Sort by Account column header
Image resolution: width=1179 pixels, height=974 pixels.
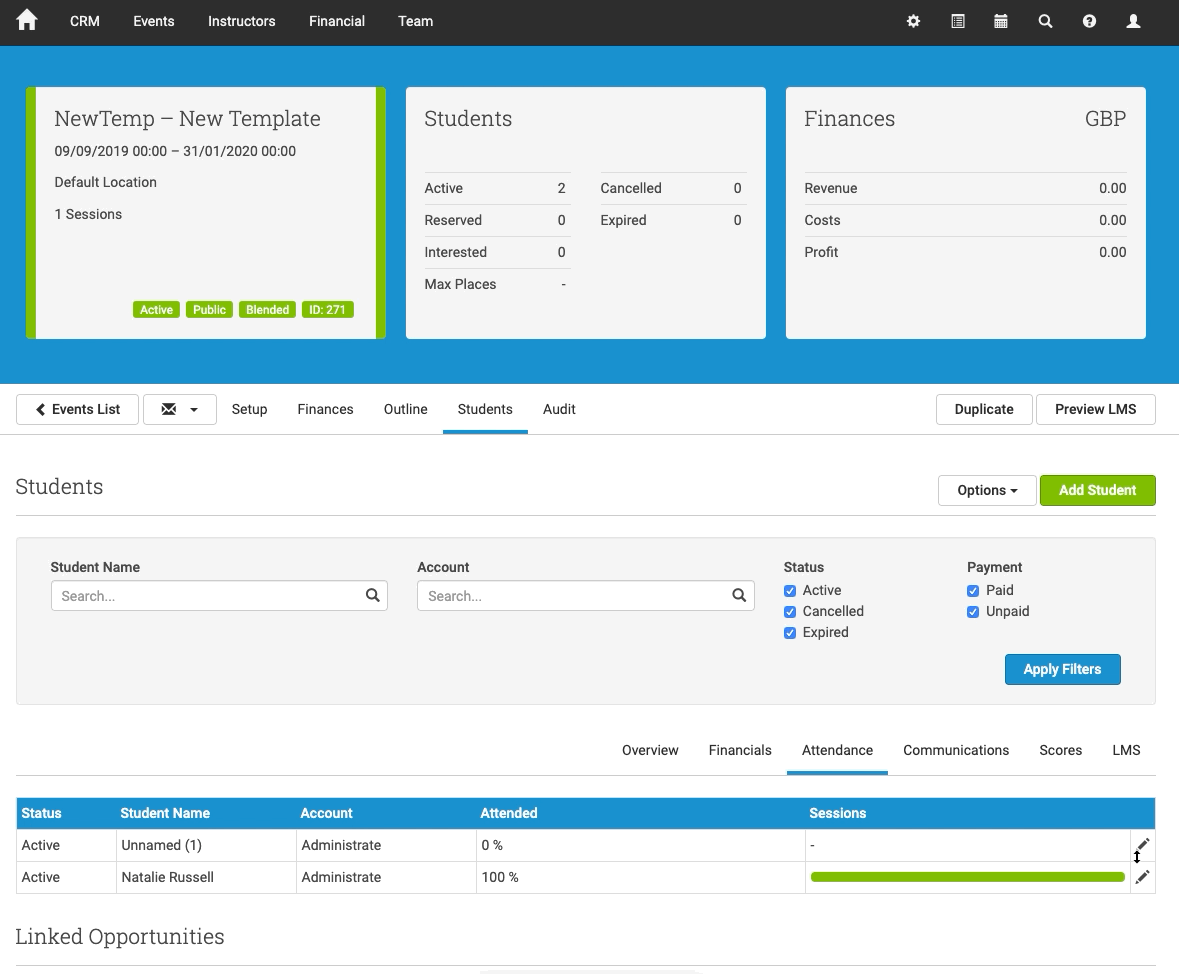pyautogui.click(x=326, y=813)
